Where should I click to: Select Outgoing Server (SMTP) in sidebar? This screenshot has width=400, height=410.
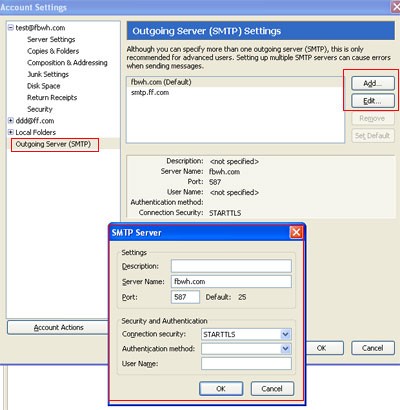tap(53, 144)
